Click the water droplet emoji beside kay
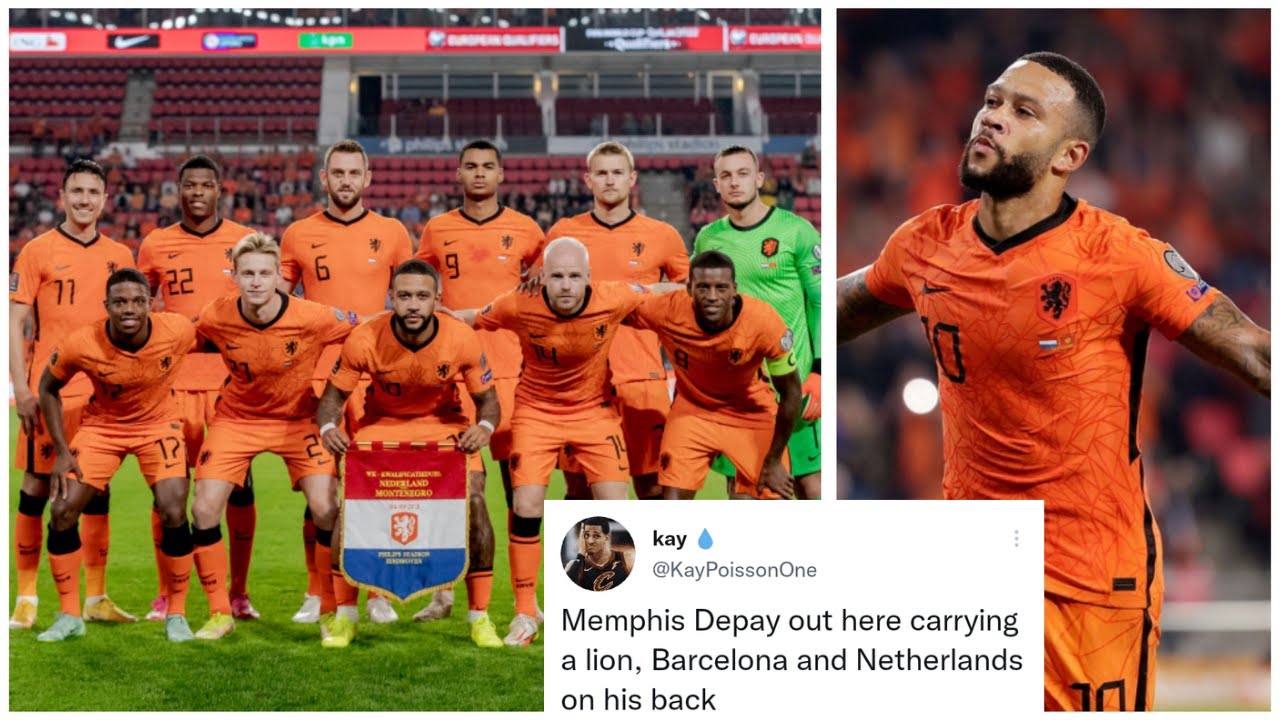This screenshot has height=720, width=1280. (705, 539)
